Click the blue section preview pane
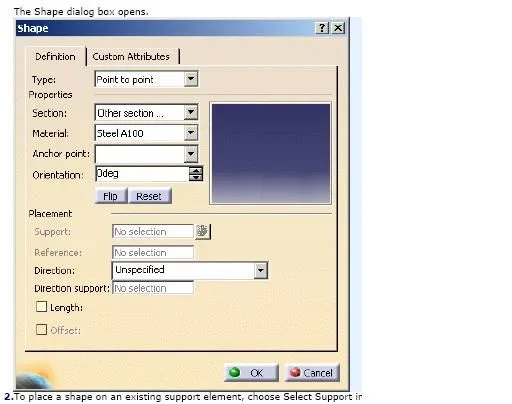This screenshot has width=512, height=404. (271, 153)
